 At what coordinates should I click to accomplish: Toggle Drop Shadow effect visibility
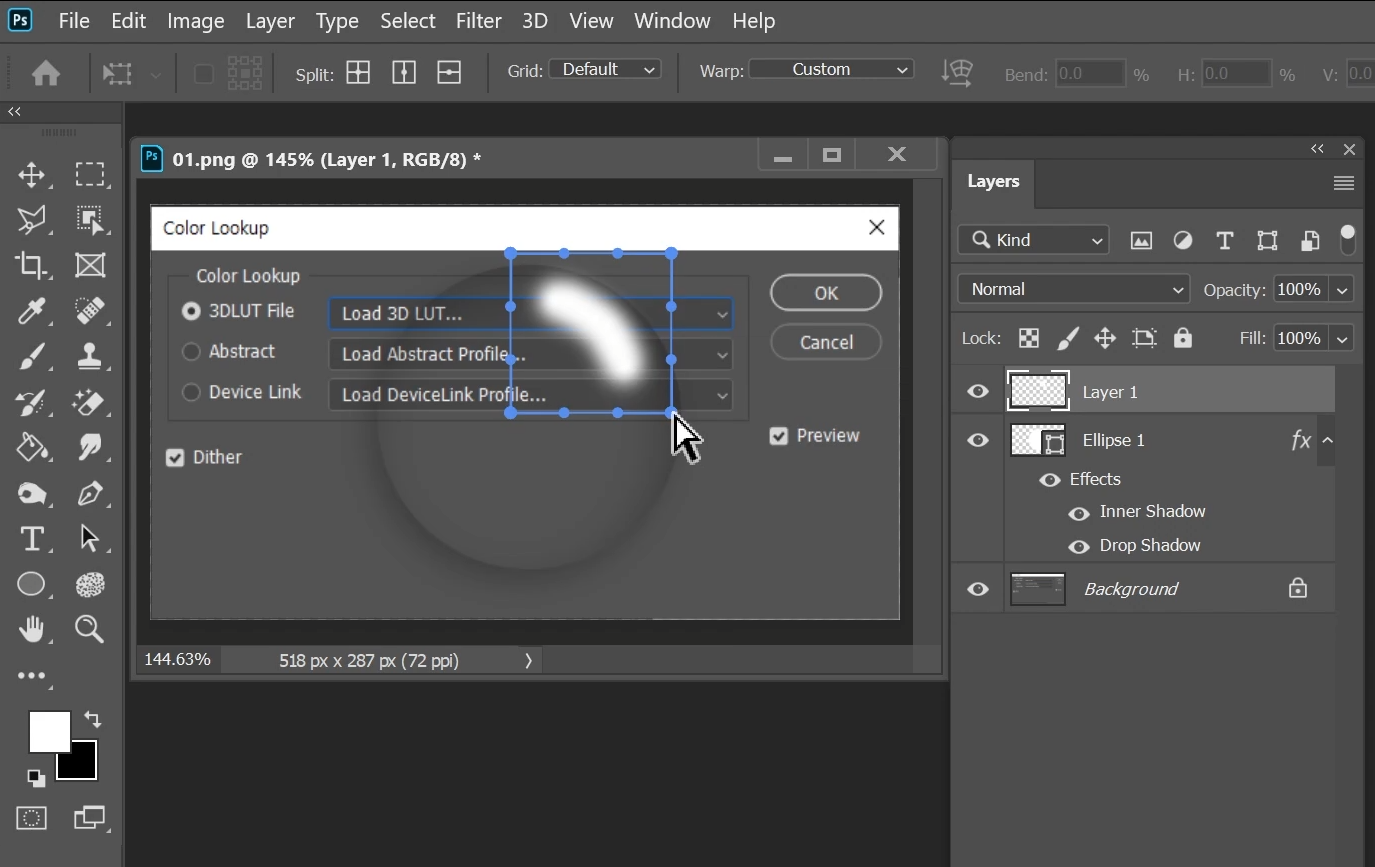coord(1079,547)
